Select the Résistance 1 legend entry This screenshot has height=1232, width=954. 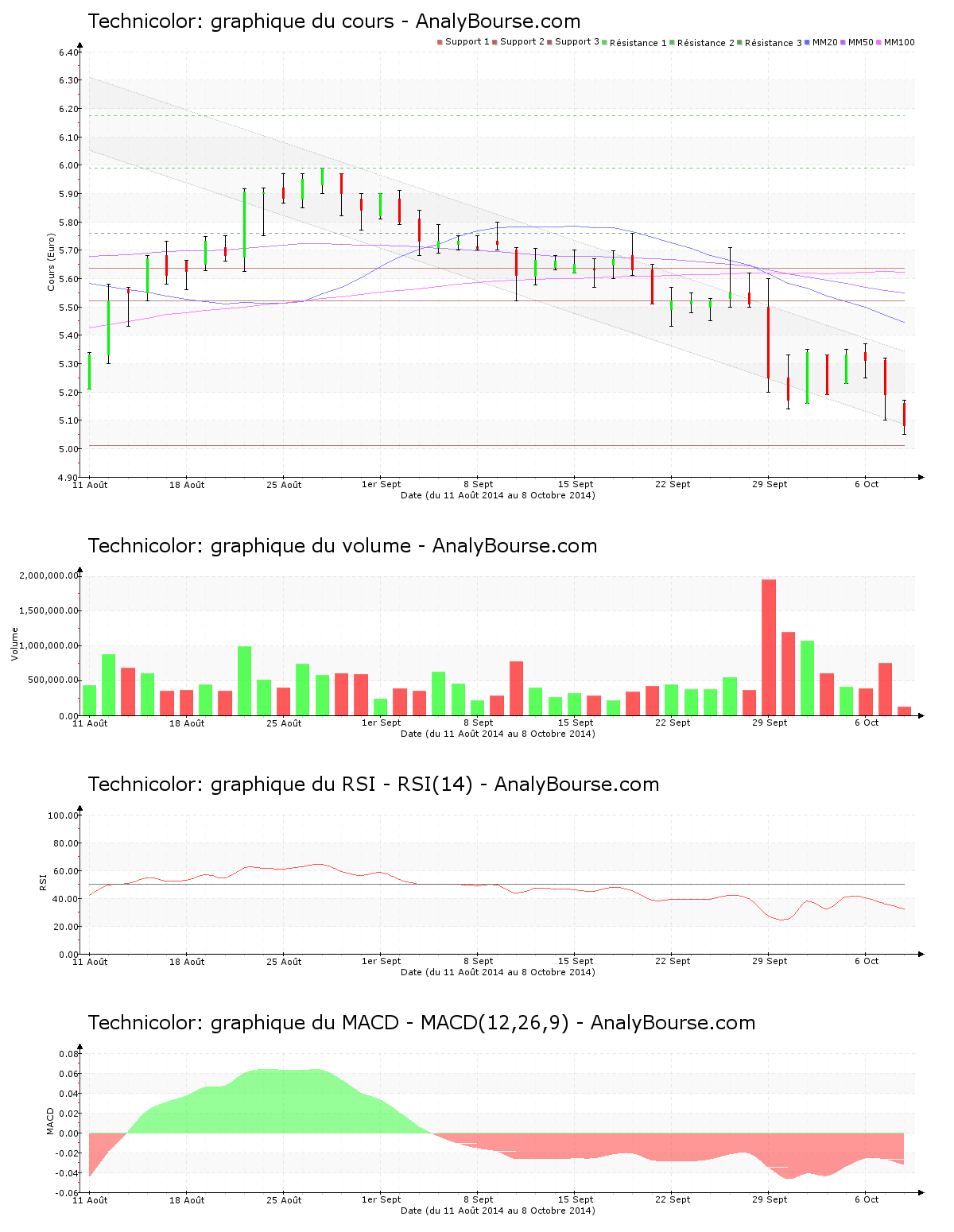634,42
